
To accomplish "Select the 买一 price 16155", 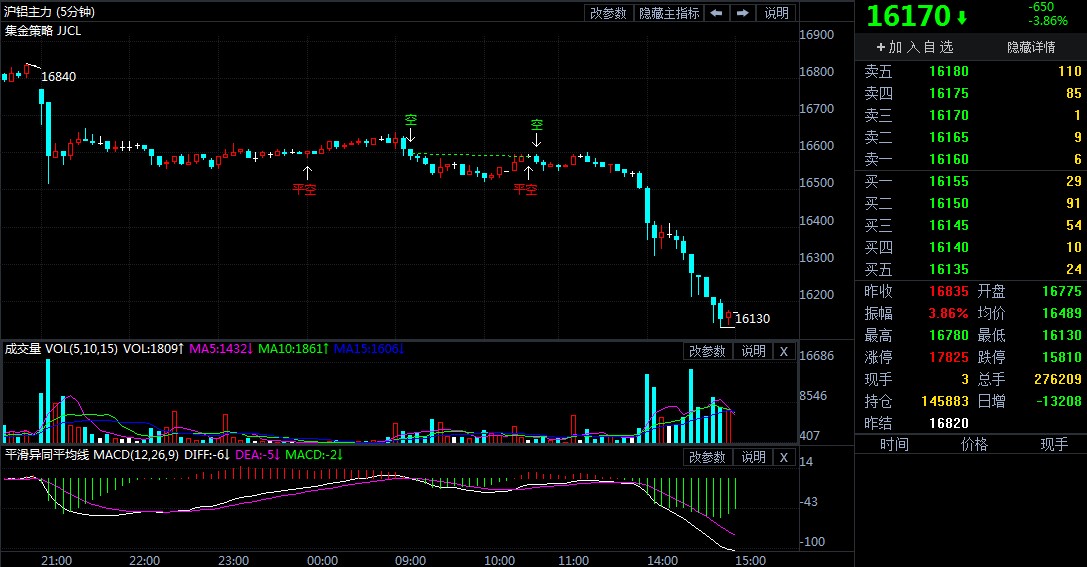I will (948, 182).
